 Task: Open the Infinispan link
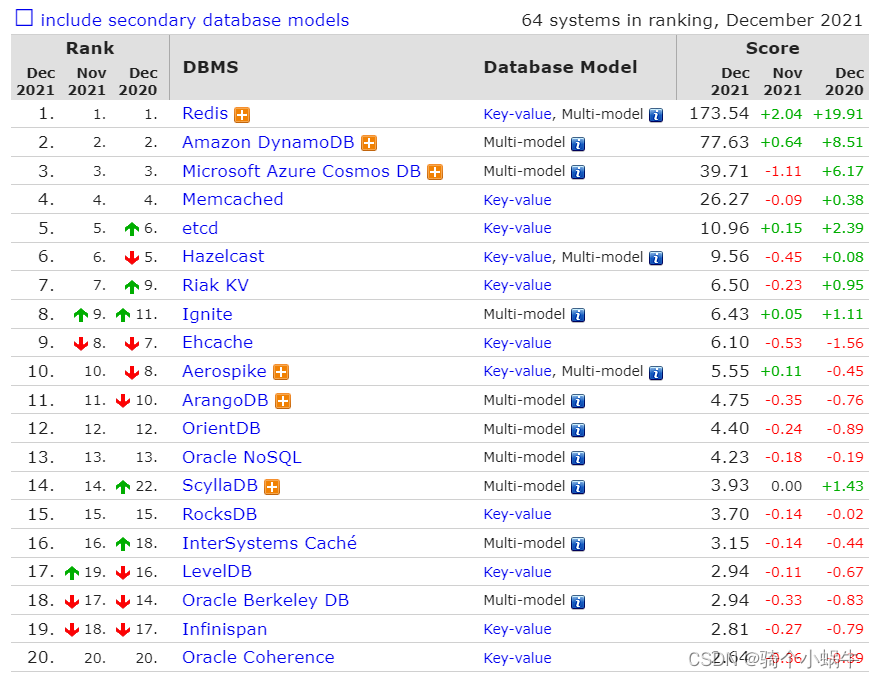tap(224, 629)
